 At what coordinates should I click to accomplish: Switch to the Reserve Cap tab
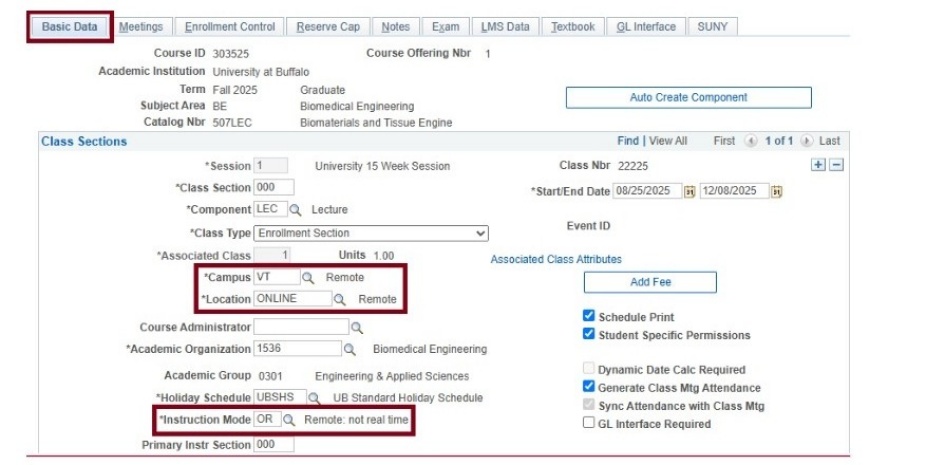click(x=328, y=27)
